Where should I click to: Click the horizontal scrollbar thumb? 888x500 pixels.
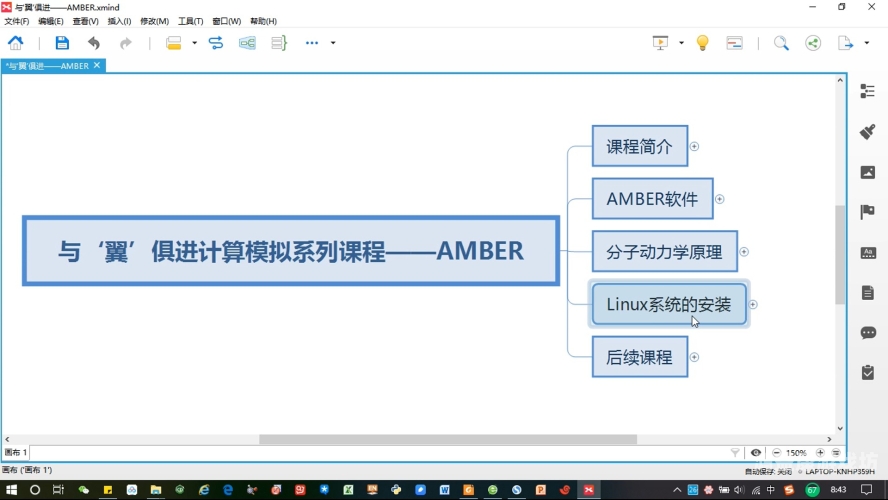pyautogui.click(x=448, y=439)
